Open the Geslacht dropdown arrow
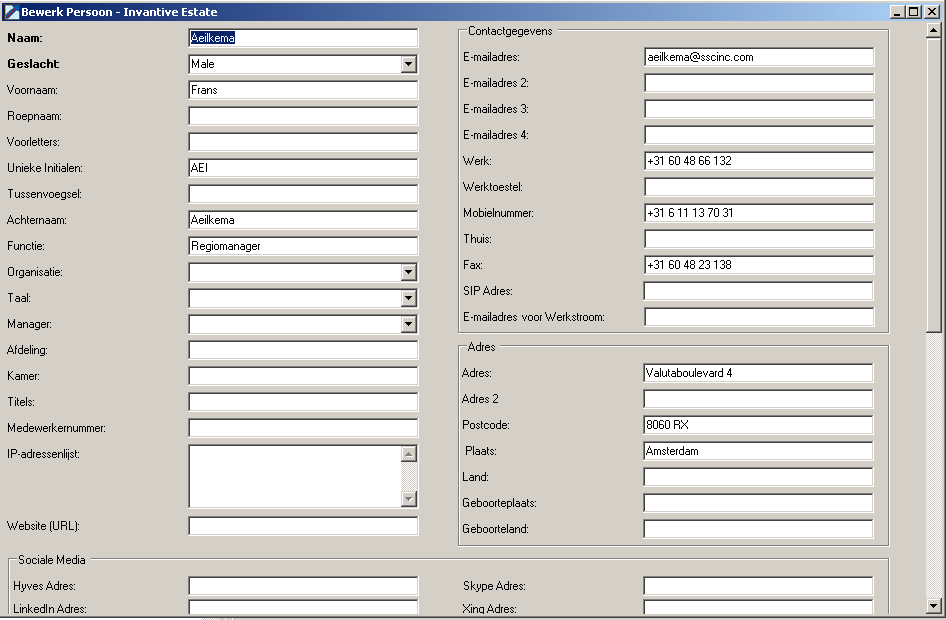This screenshot has height=620, width=946. pos(408,64)
